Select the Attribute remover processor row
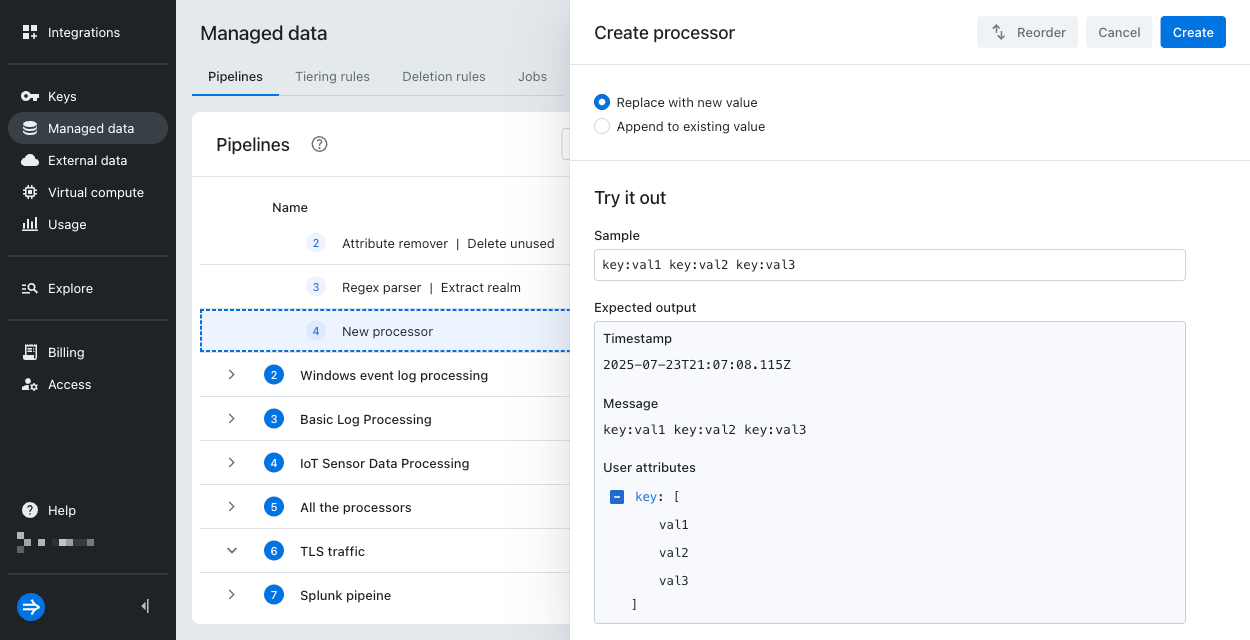1250x640 pixels. coord(385,243)
